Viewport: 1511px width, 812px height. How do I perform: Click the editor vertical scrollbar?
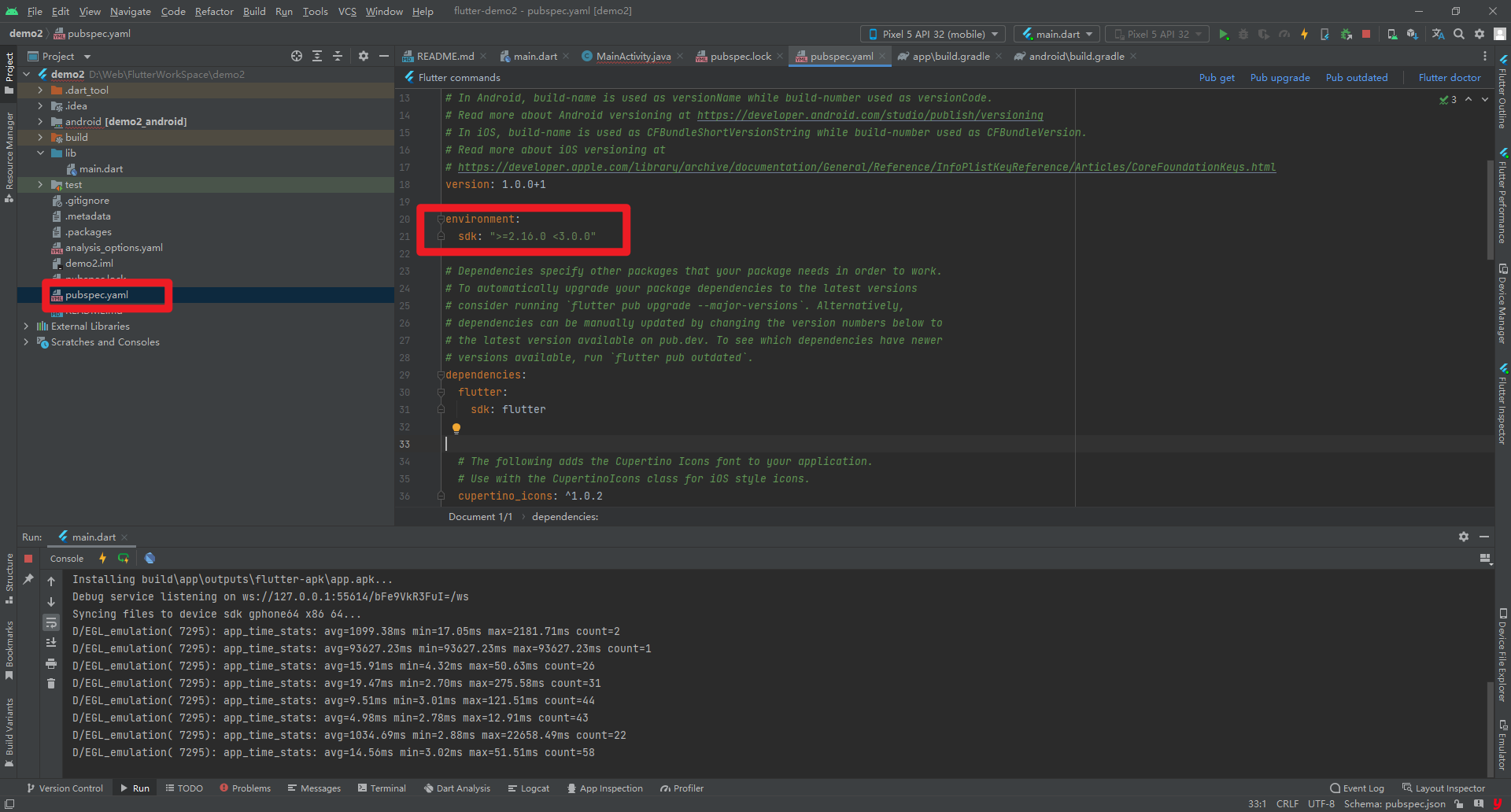click(1490, 209)
